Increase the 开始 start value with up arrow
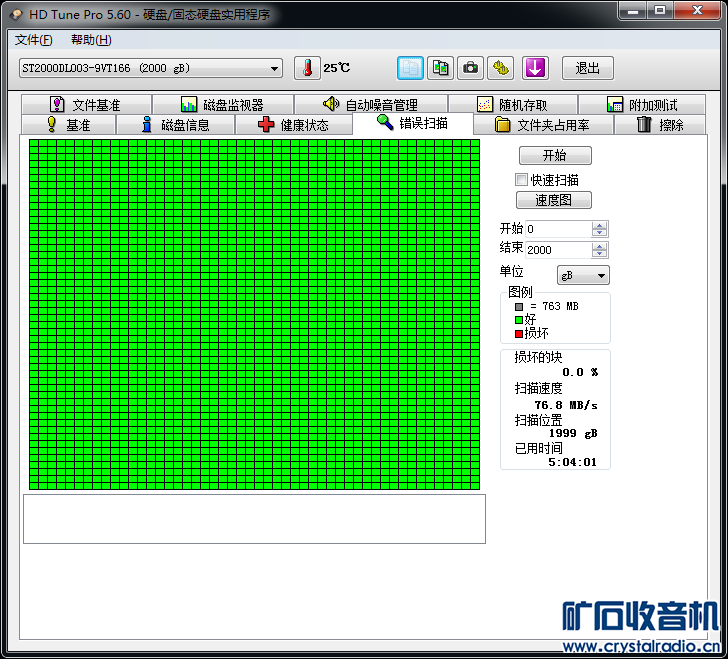Viewport: 728px width, 659px height. 599,225
